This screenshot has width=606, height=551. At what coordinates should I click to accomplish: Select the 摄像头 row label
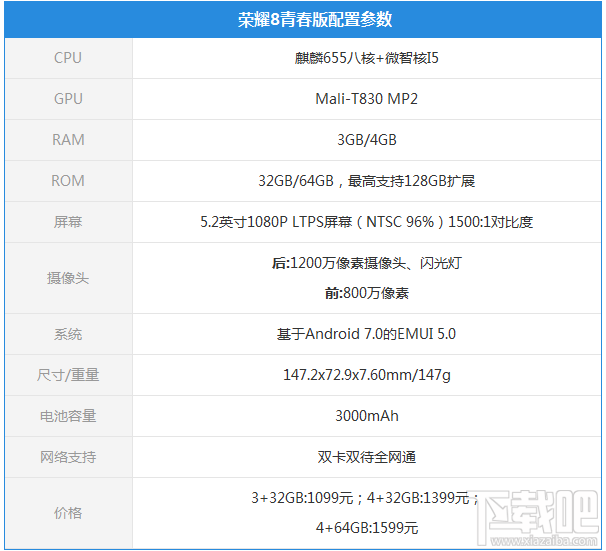[x=68, y=278]
